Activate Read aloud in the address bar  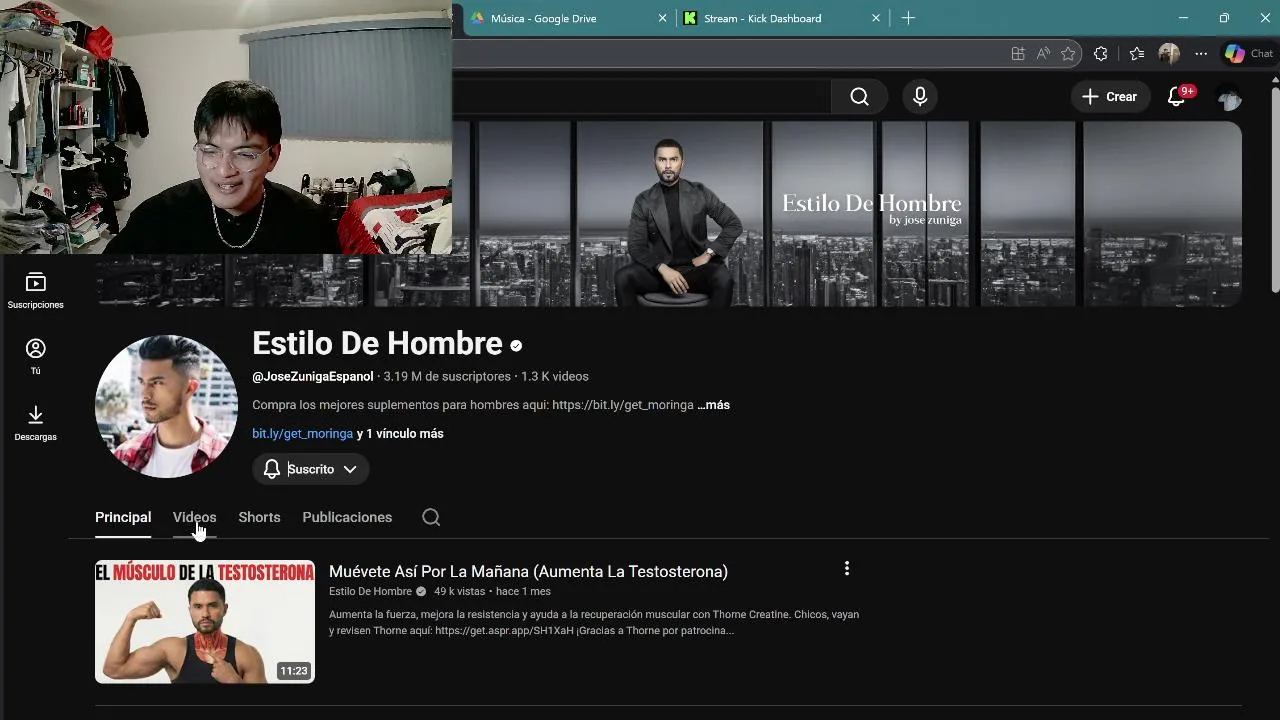pos(1043,54)
